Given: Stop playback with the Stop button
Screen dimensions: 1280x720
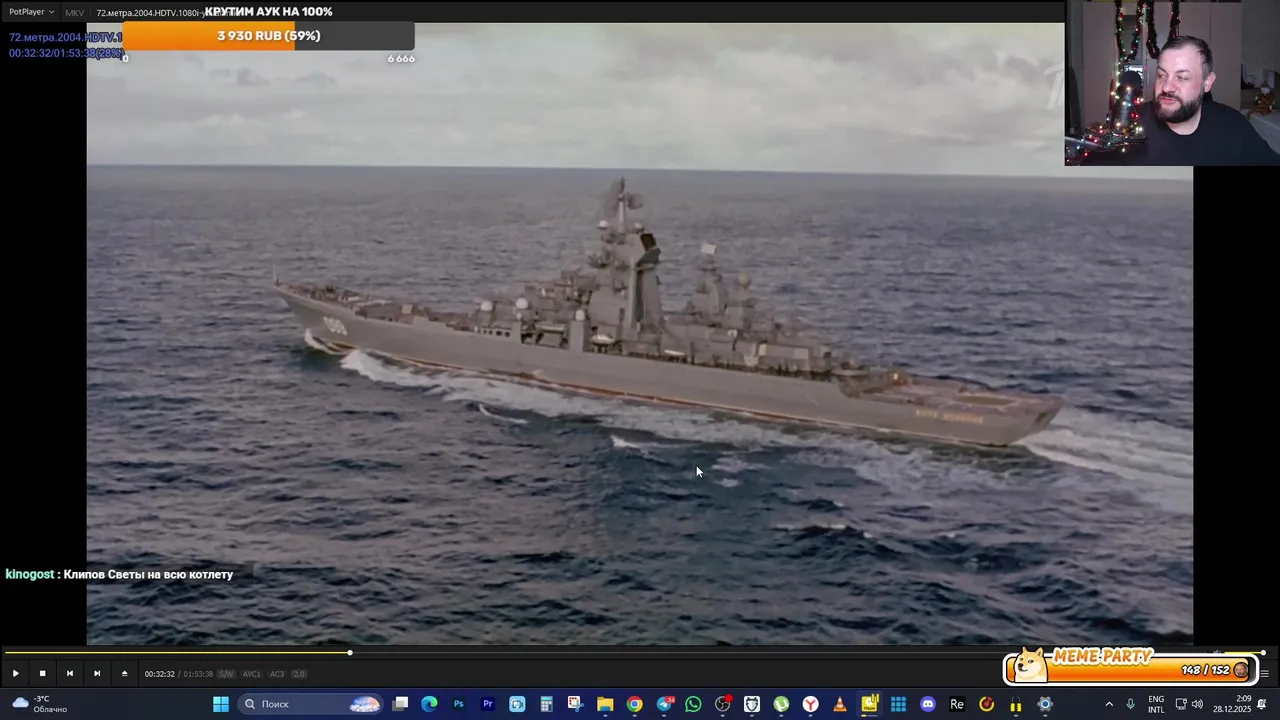Looking at the screenshot, I should tap(42, 673).
